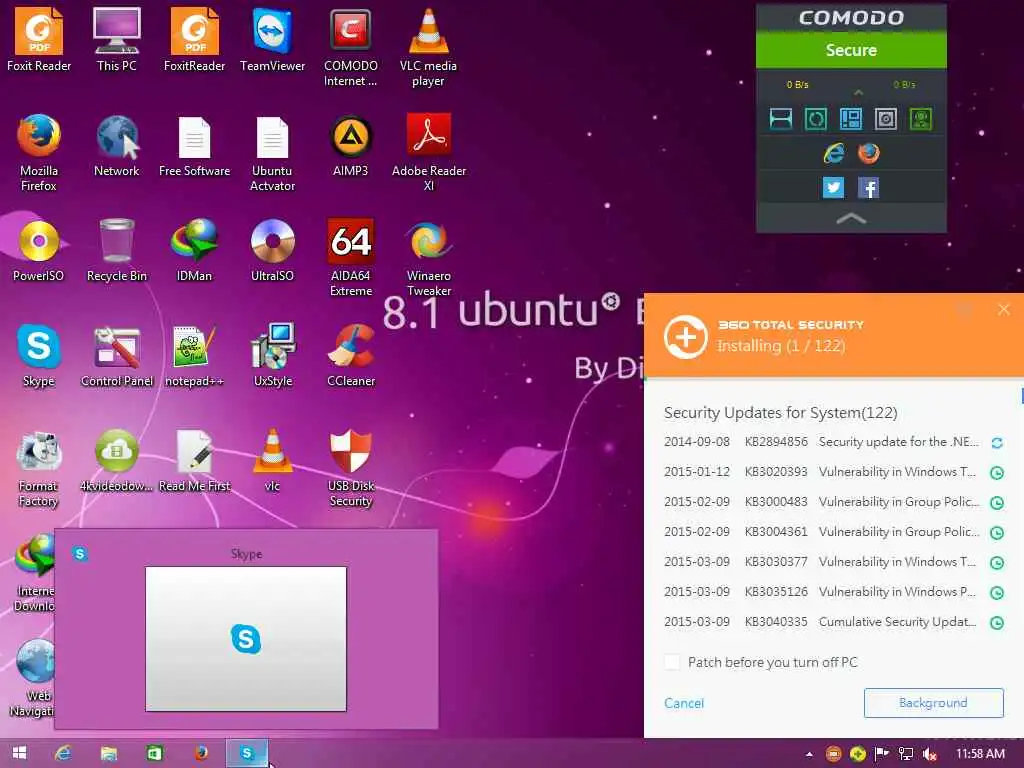This screenshot has width=1024, height=768.
Task: Open the Foxit Reader desktop icon
Action: click(x=39, y=39)
